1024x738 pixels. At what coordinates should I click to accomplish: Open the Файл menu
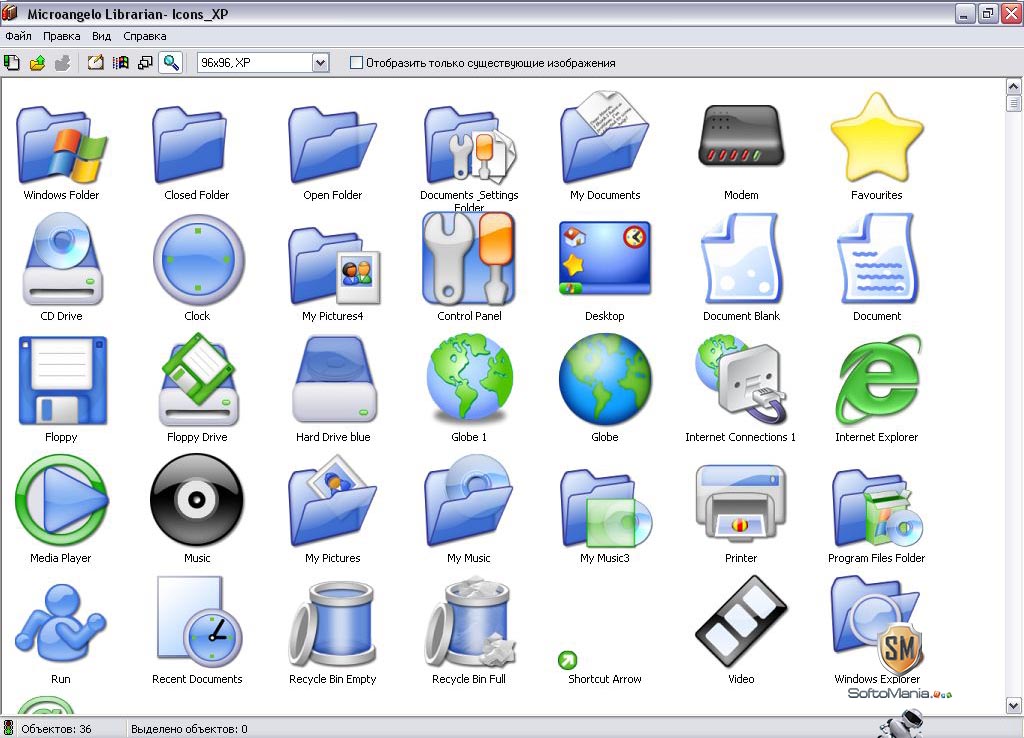[18, 36]
